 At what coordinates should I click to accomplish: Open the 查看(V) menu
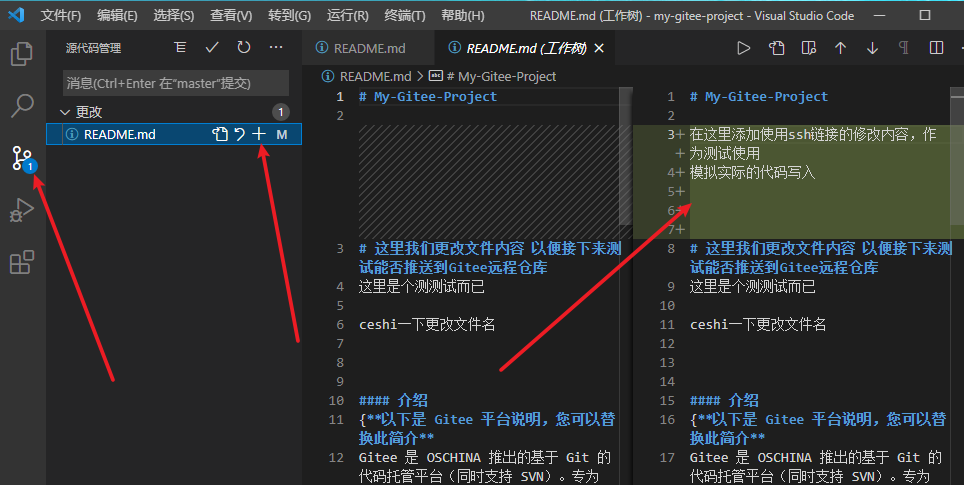231,15
